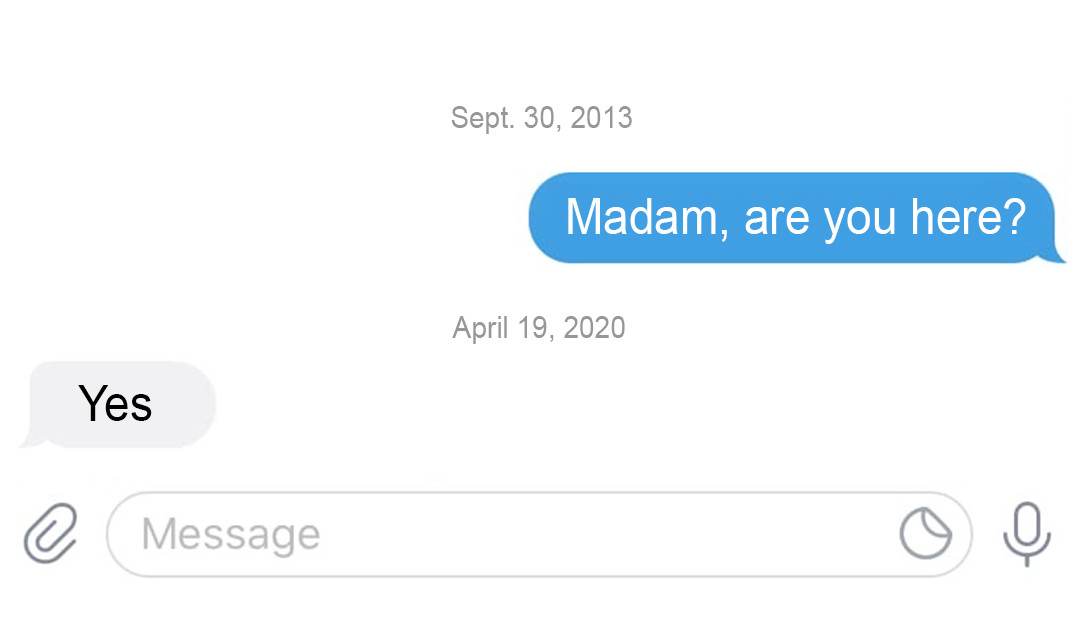This screenshot has width=1080, height=641.
Task: Click the "Yes" text in the received message
Action: (x=115, y=403)
